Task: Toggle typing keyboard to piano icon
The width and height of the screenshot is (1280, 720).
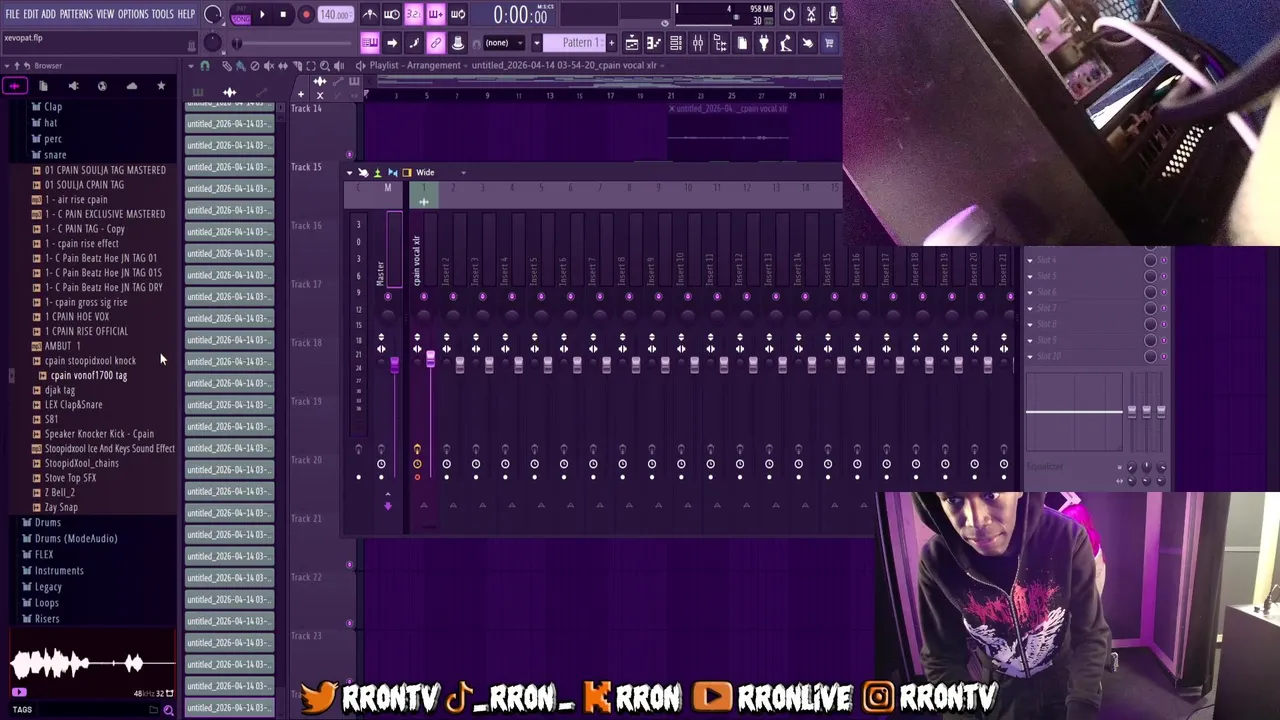Action: [370, 43]
